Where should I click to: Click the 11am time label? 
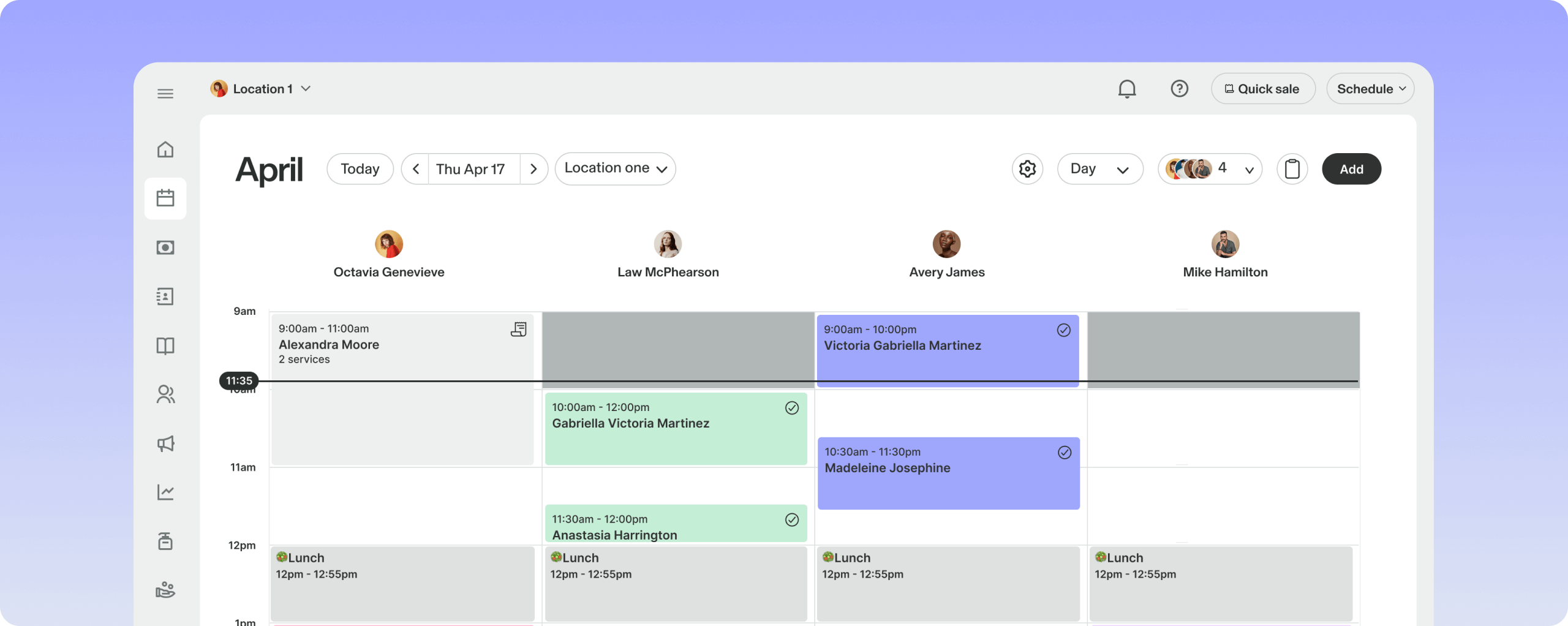click(243, 467)
